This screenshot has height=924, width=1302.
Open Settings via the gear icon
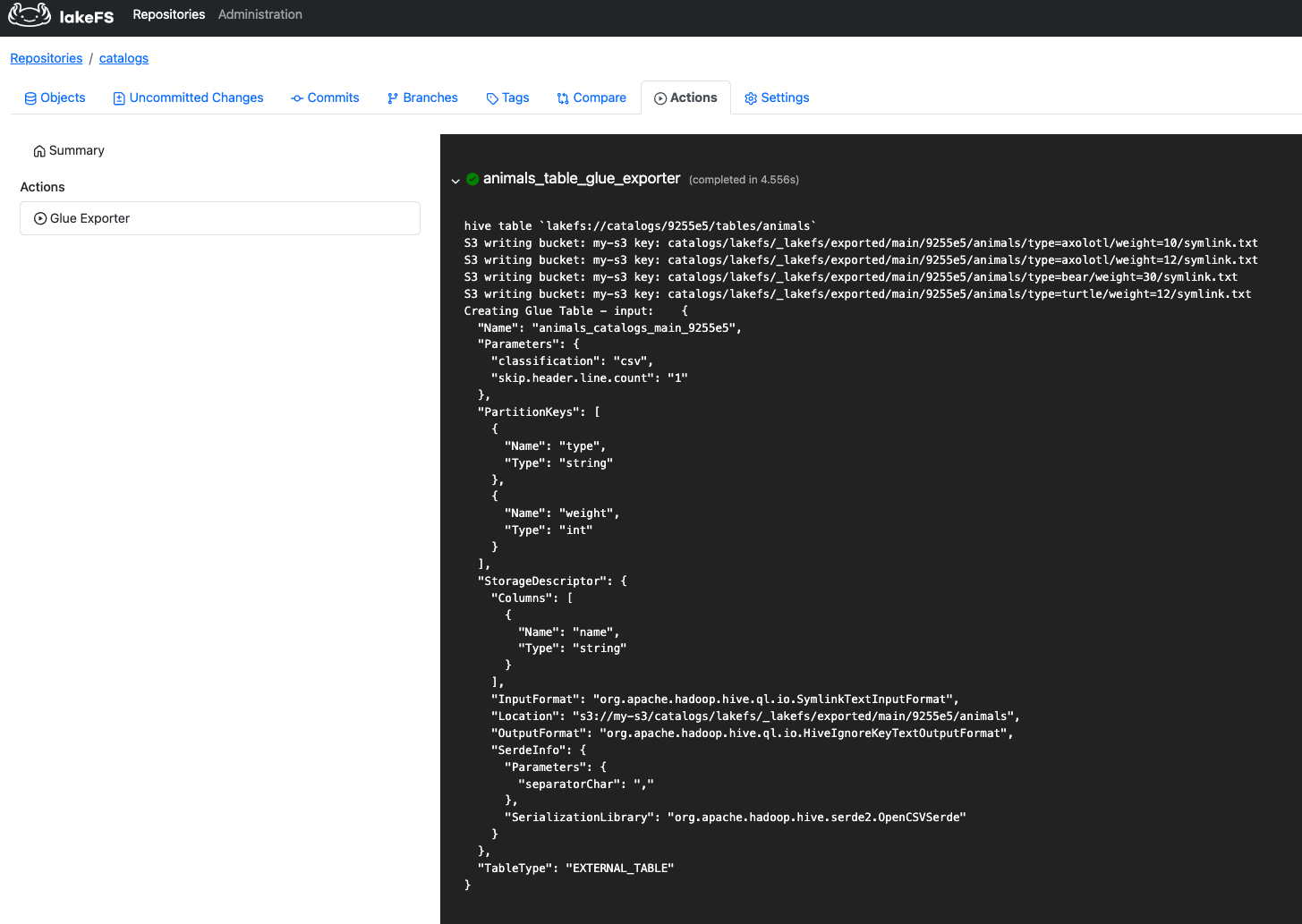[752, 97]
